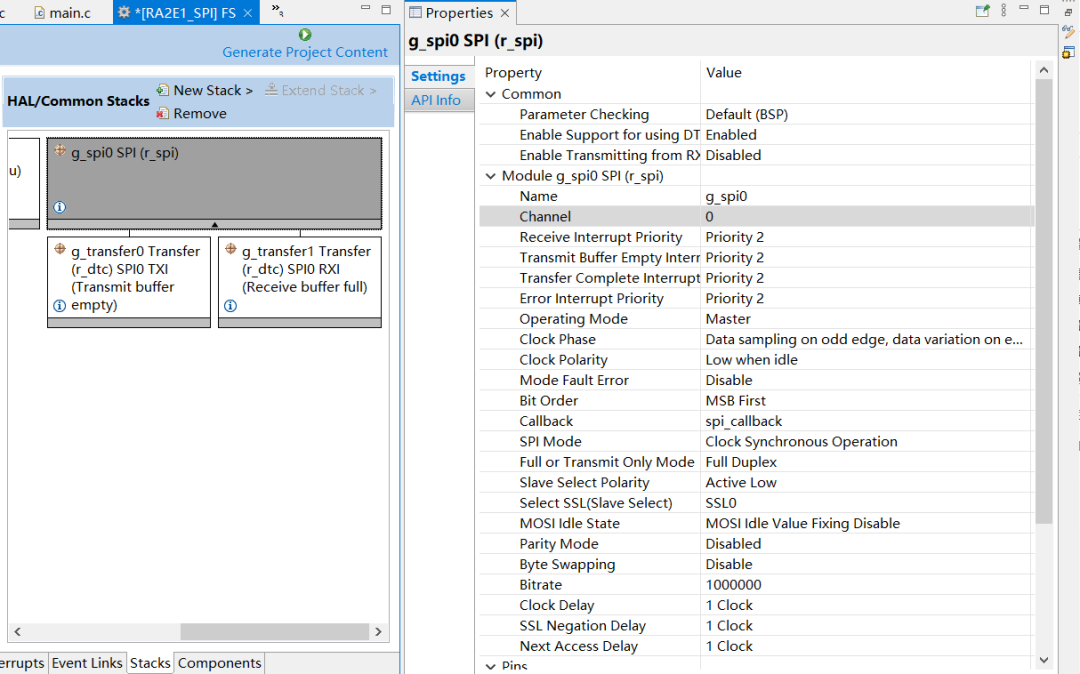Click the Properties panel vertical scrollbar
The width and height of the screenshot is (1080, 674).
point(1043,300)
